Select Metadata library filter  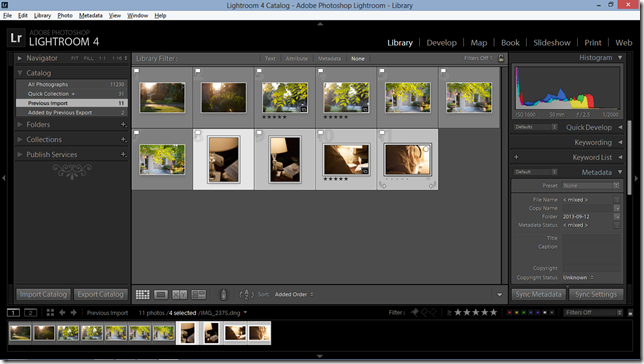[329, 59]
